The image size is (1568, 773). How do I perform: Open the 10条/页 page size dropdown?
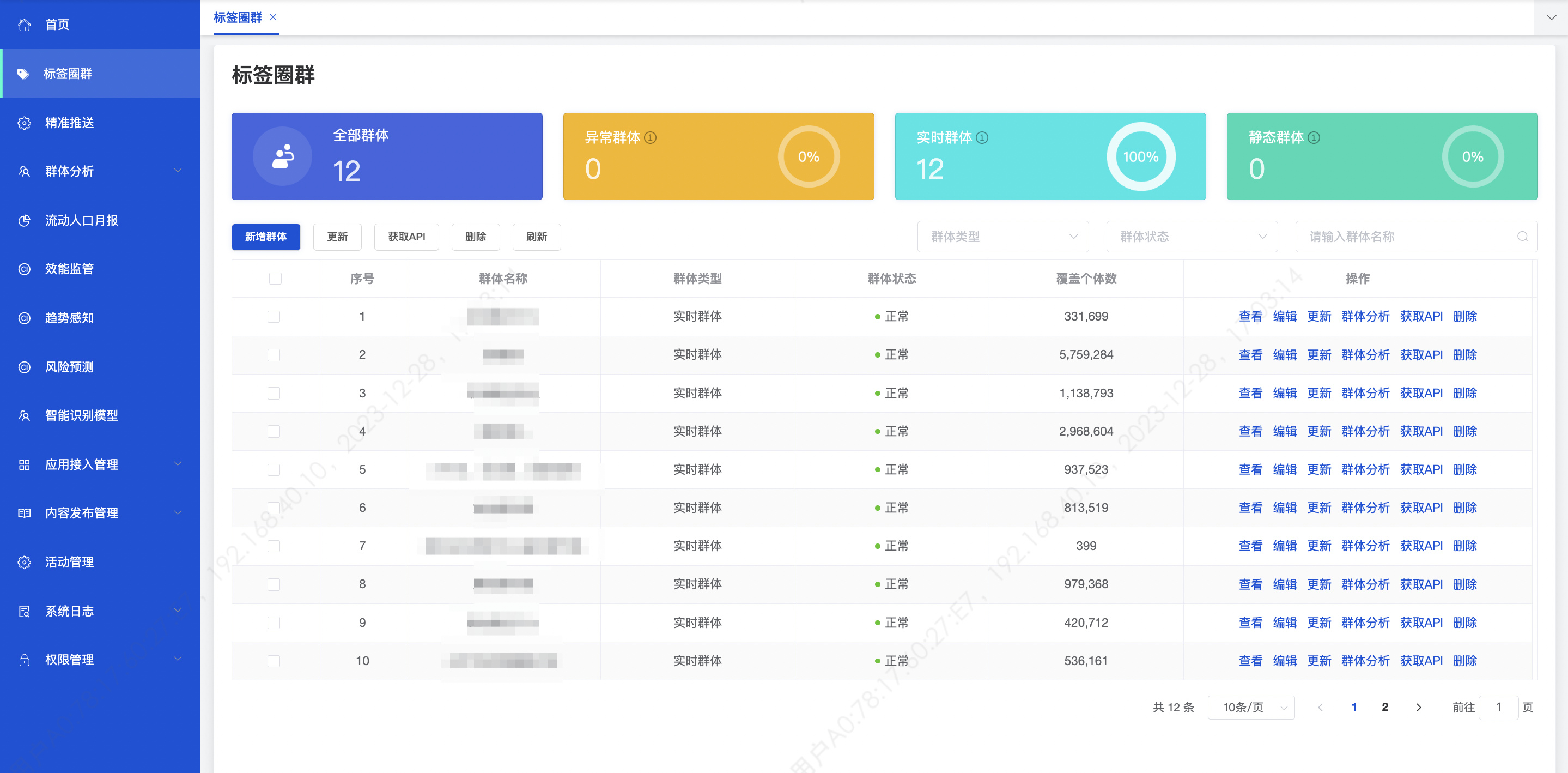coord(1251,707)
